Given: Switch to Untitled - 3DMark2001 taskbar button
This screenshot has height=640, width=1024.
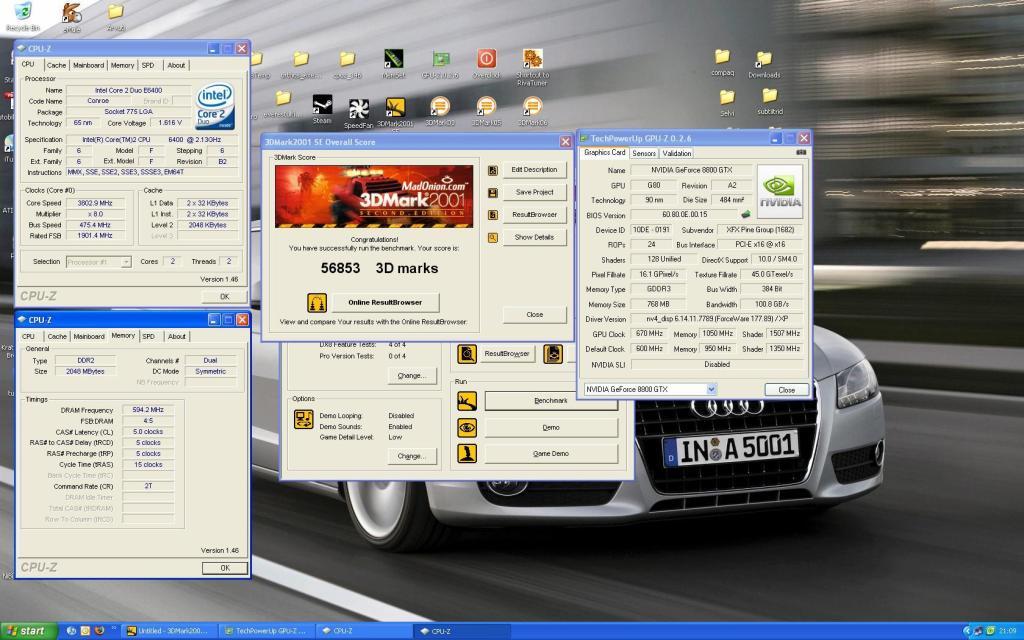Looking at the screenshot, I should (170, 631).
